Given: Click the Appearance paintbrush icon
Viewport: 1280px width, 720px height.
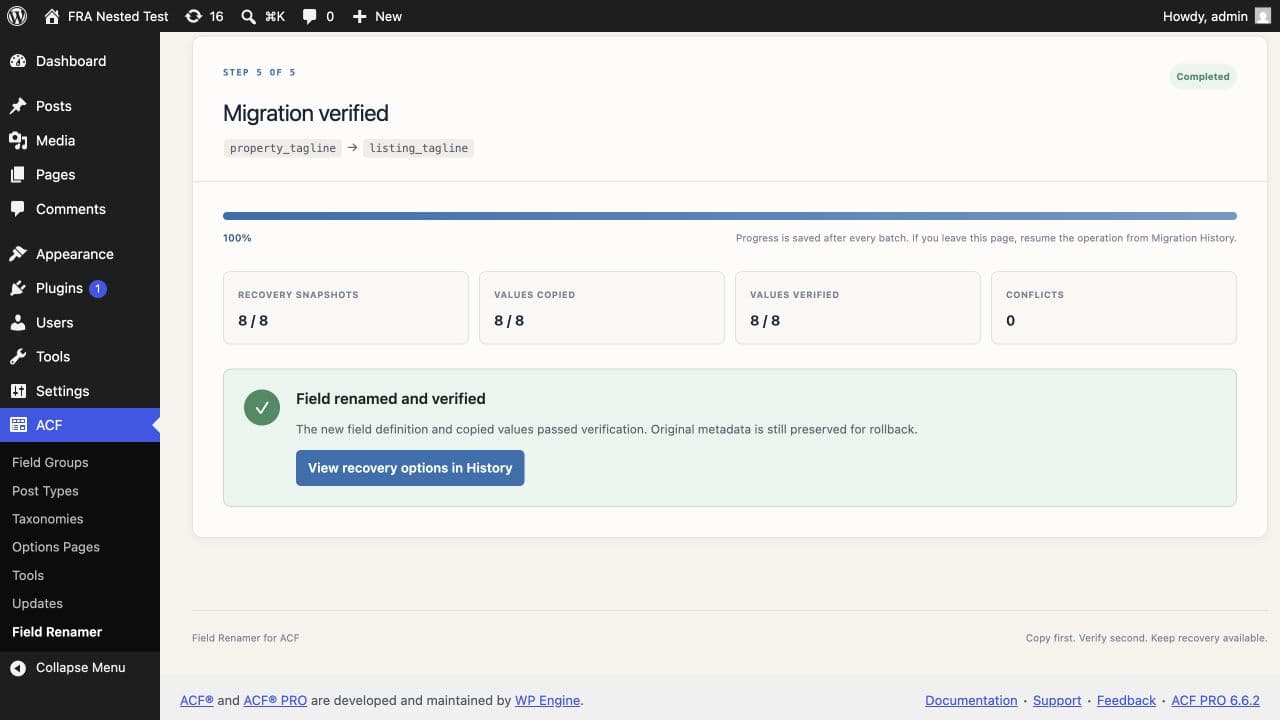Looking at the screenshot, I should coord(18,254).
